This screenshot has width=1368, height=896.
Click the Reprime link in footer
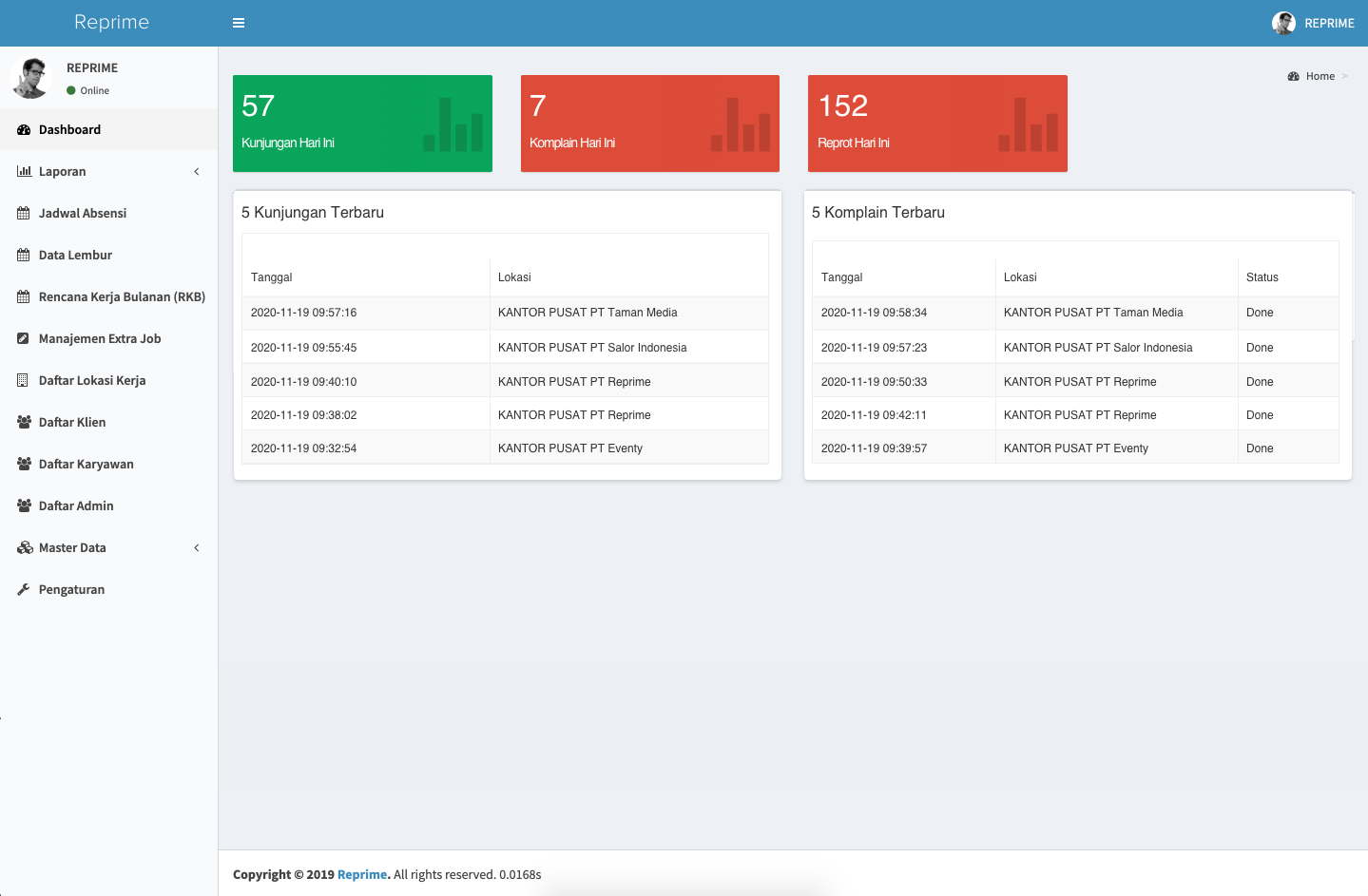(x=362, y=875)
